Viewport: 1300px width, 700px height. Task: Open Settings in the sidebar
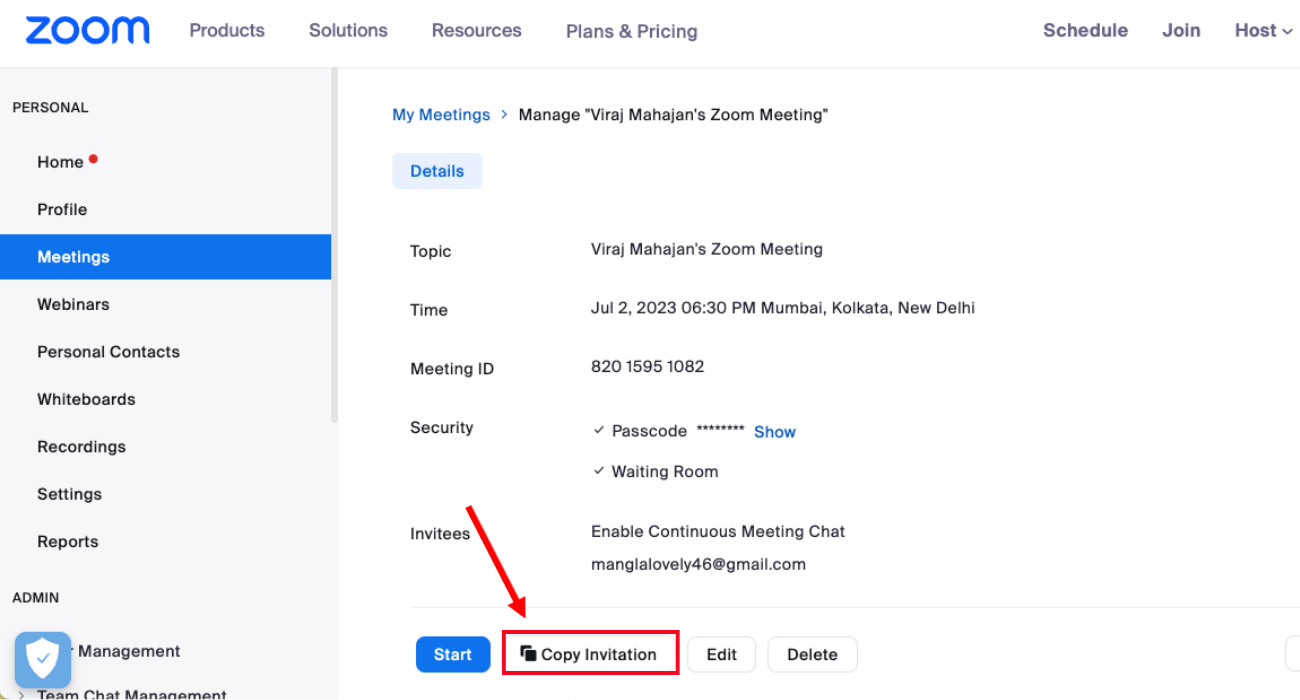click(x=69, y=494)
